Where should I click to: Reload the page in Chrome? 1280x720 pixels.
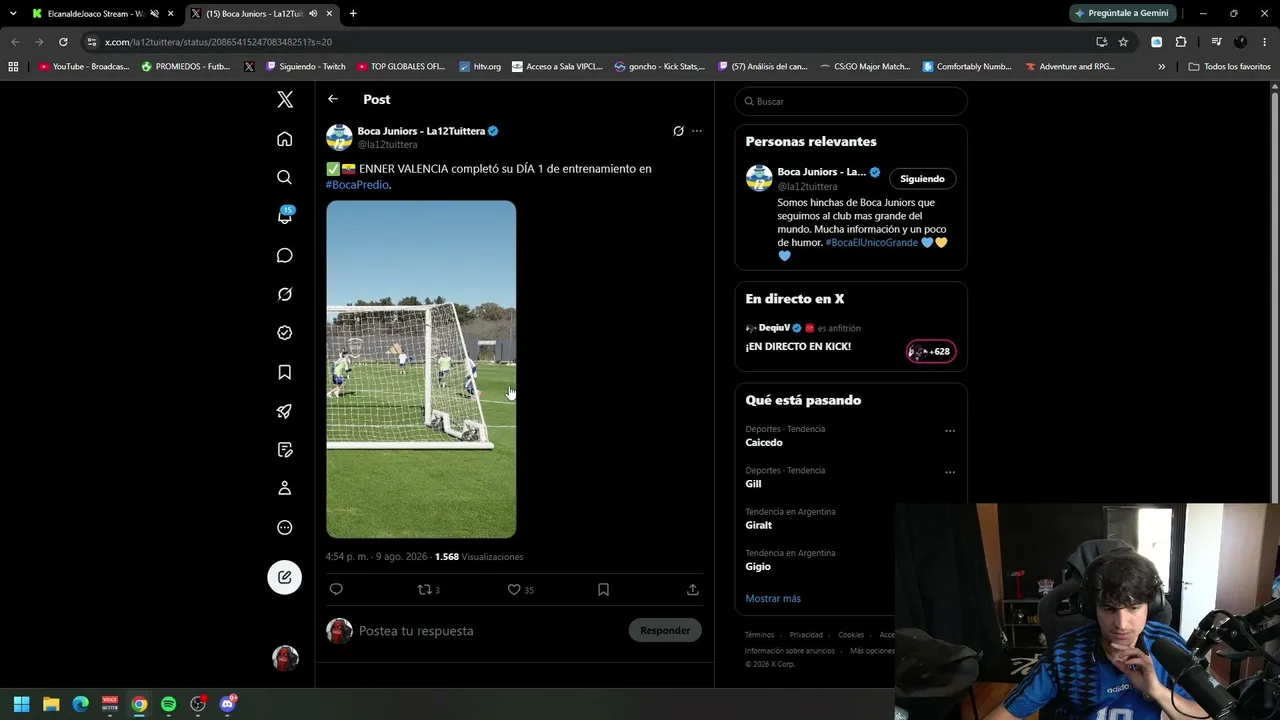[x=63, y=42]
